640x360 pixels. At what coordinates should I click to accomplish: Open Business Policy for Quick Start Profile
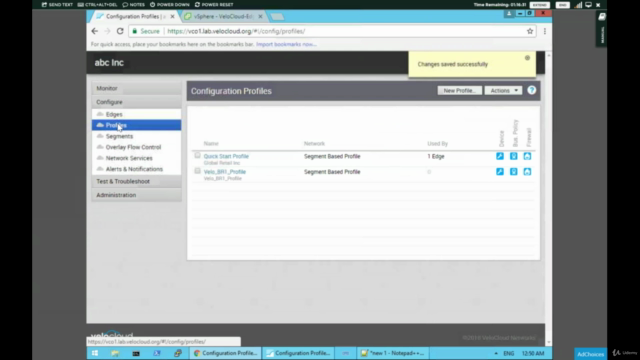pyautogui.click(x=513, y=156)
